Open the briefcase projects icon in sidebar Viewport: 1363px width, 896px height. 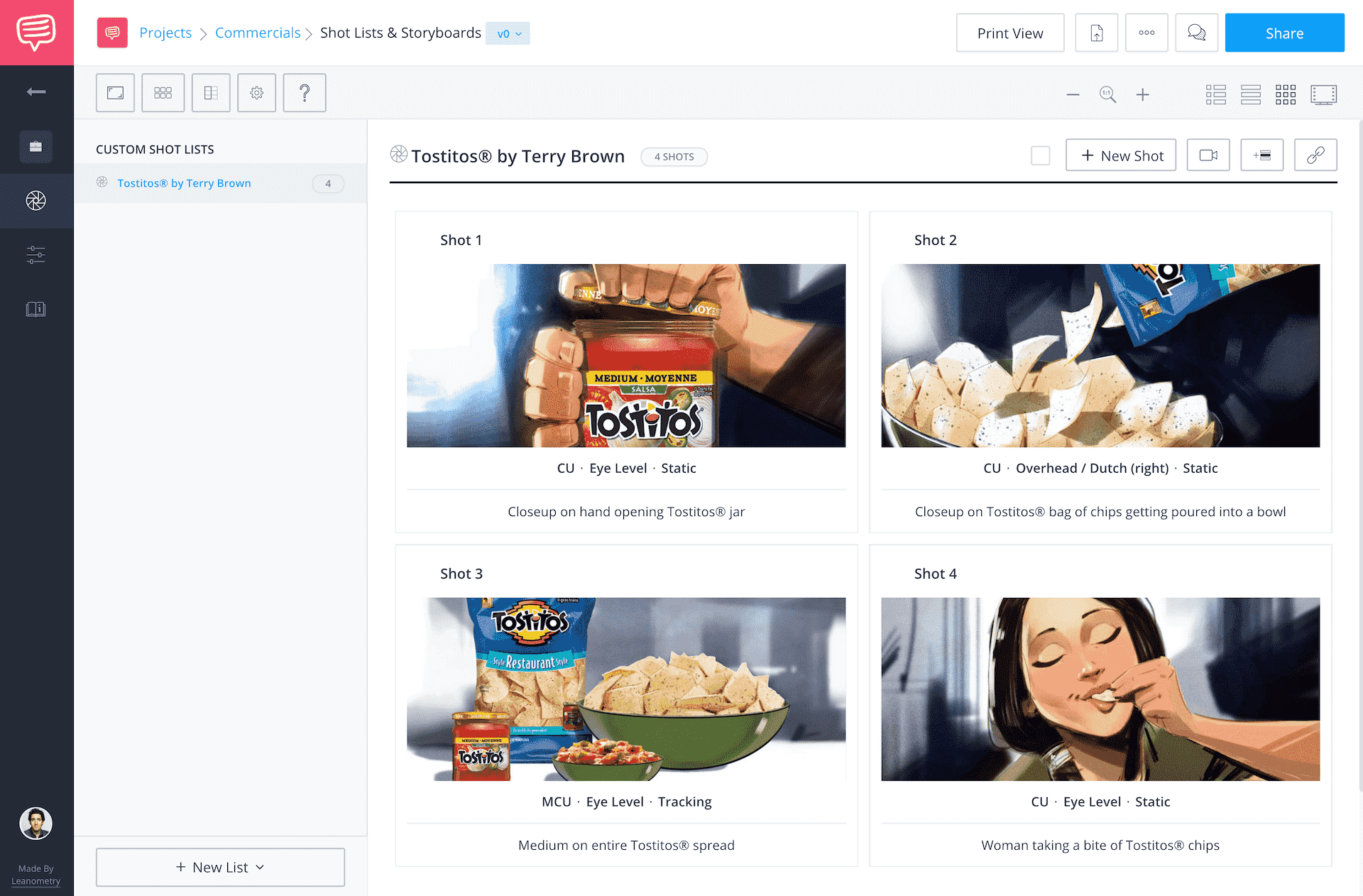click(x=36, y=146)
